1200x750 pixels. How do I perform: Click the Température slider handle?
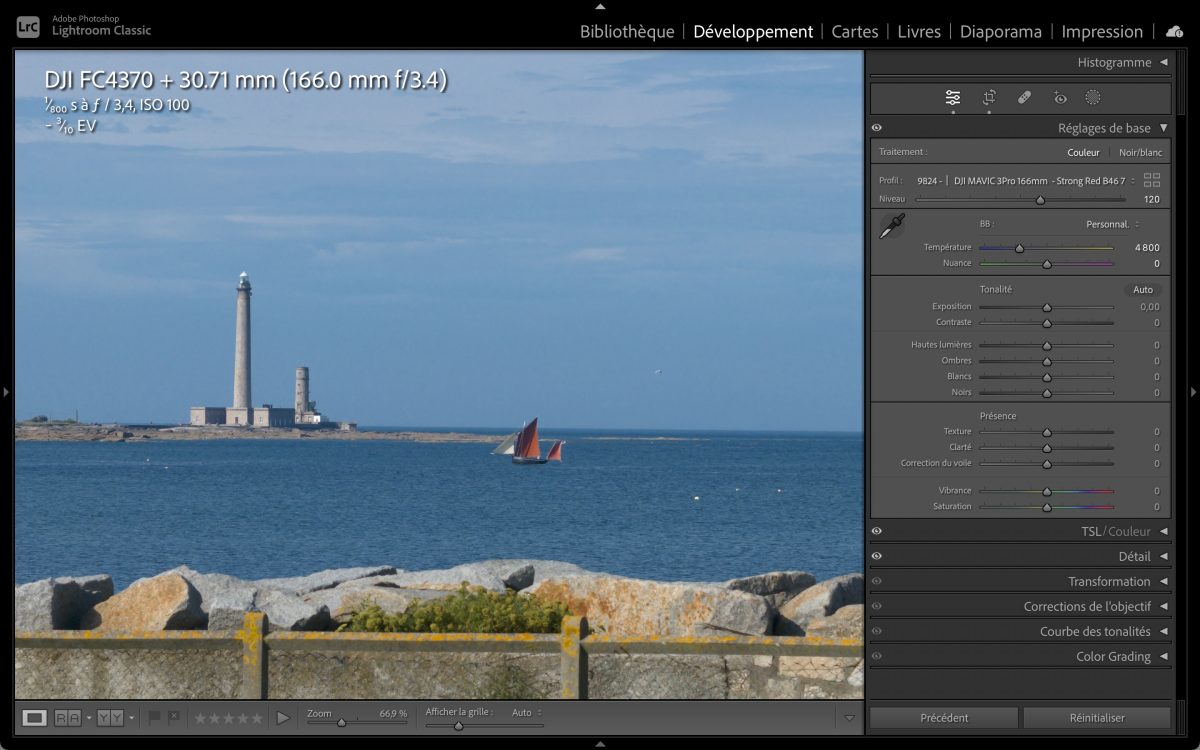1019,248
